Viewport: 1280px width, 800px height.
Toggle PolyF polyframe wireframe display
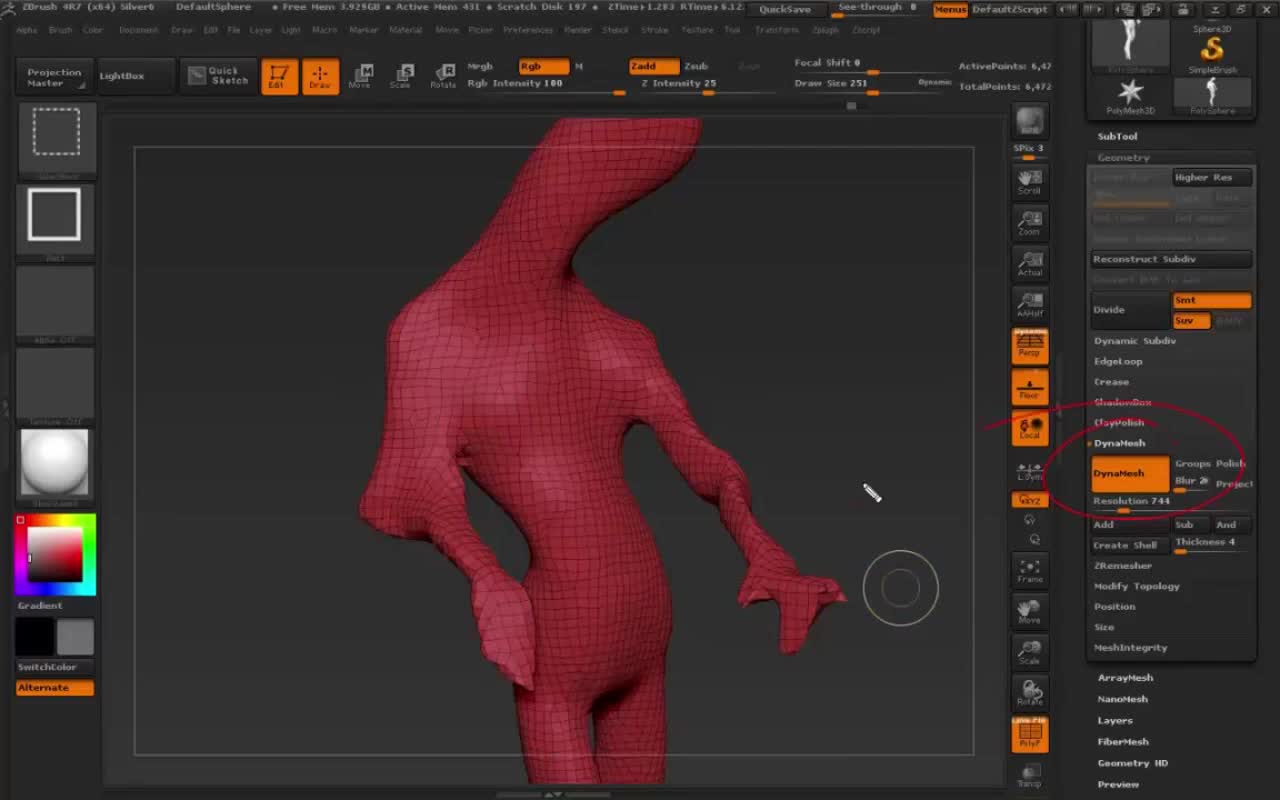tap(1029, 735)
